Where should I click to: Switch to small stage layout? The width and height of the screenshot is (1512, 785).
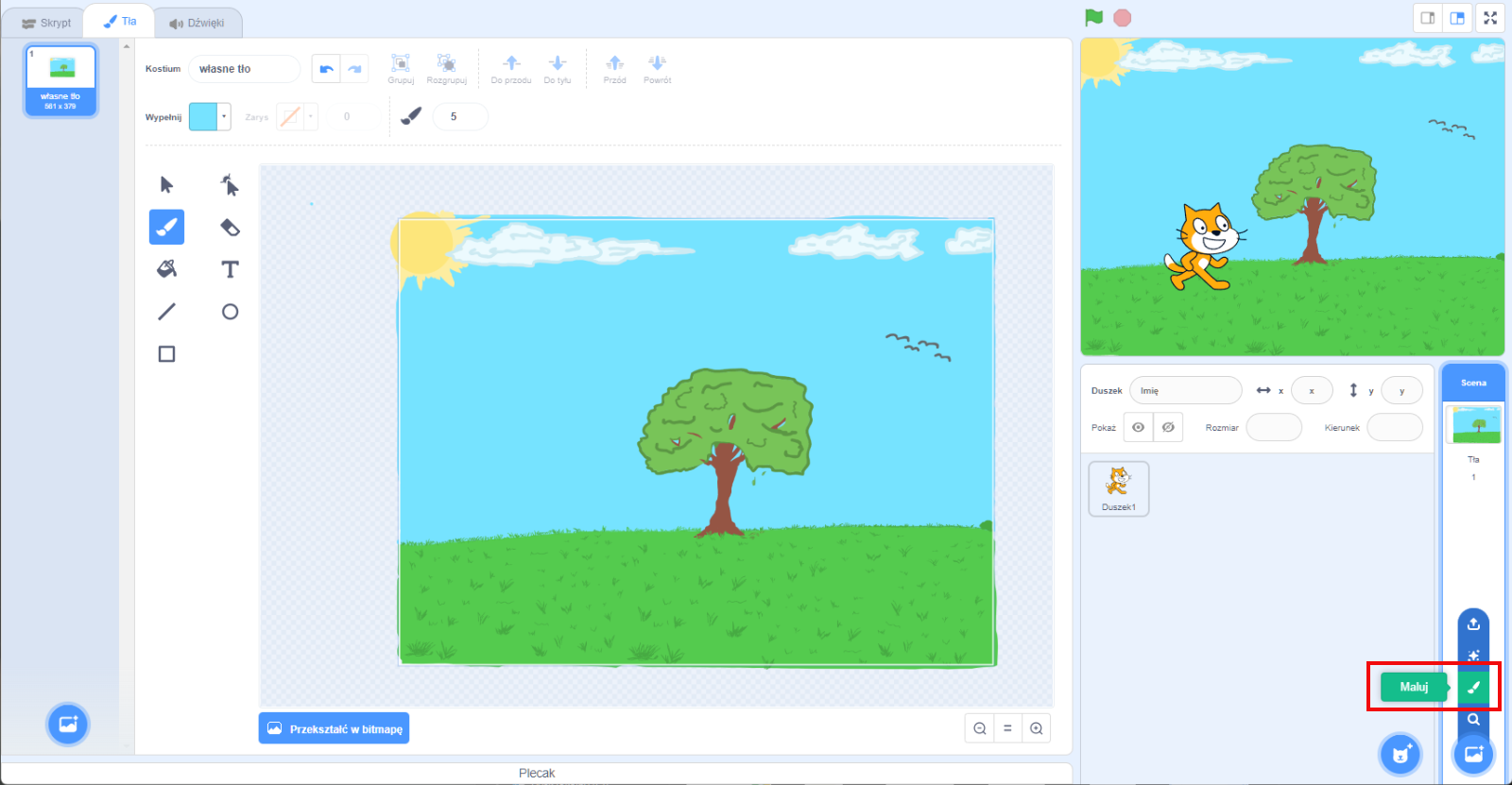pos(1428,18)
